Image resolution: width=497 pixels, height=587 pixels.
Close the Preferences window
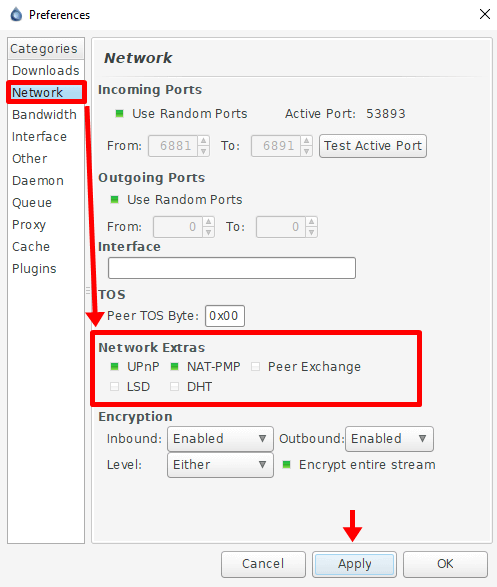[485, 14]
